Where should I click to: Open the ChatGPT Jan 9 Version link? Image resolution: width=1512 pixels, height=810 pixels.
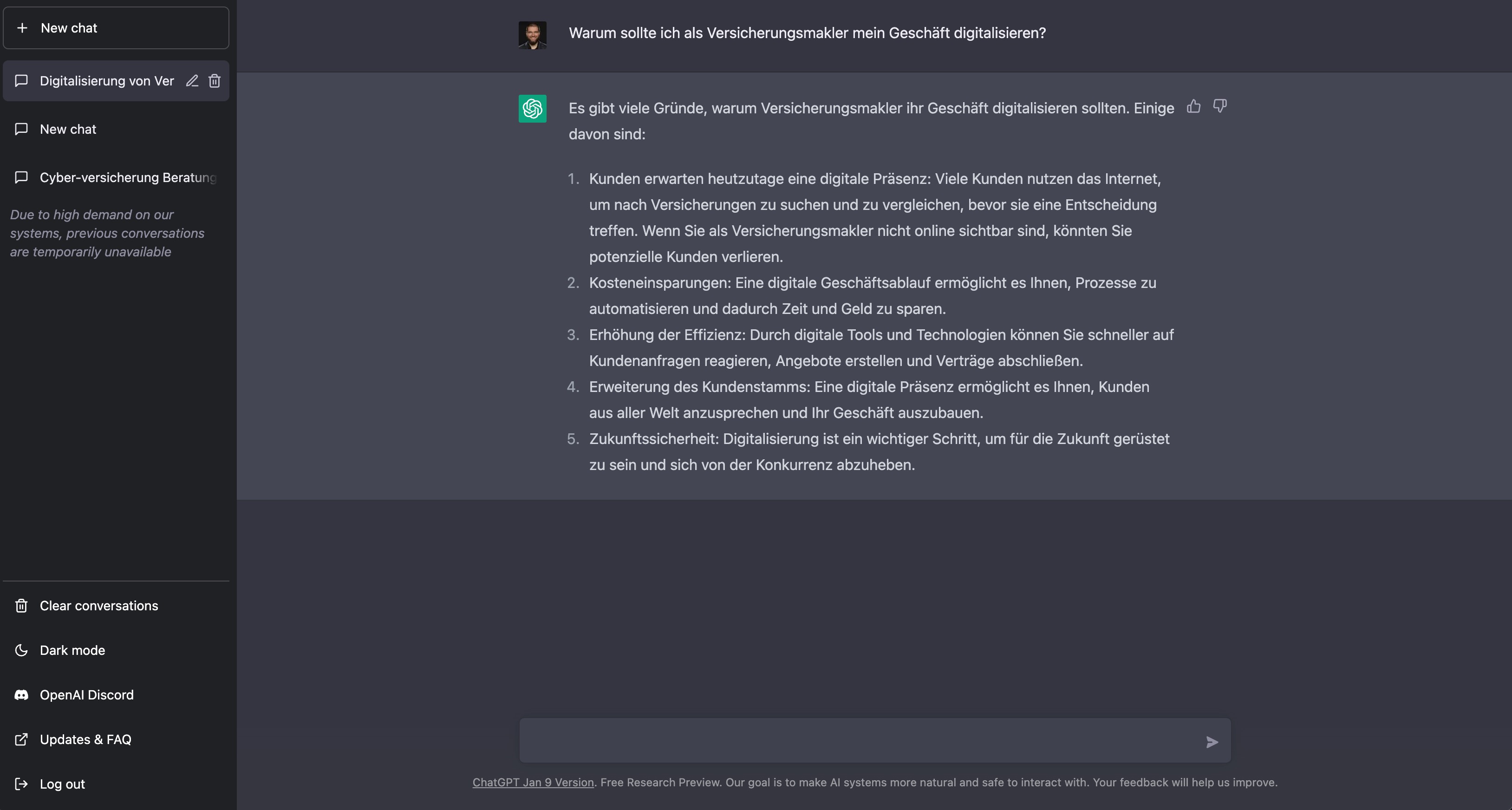pos(533,783)
